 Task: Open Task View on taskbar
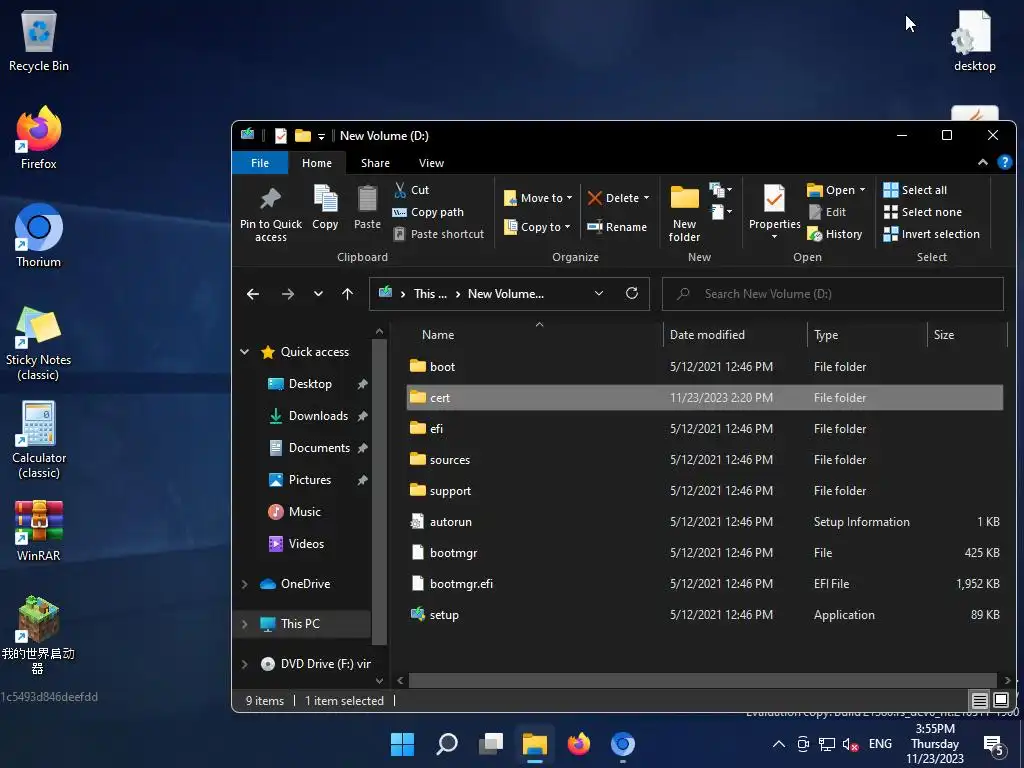click(x=490, y=744)
